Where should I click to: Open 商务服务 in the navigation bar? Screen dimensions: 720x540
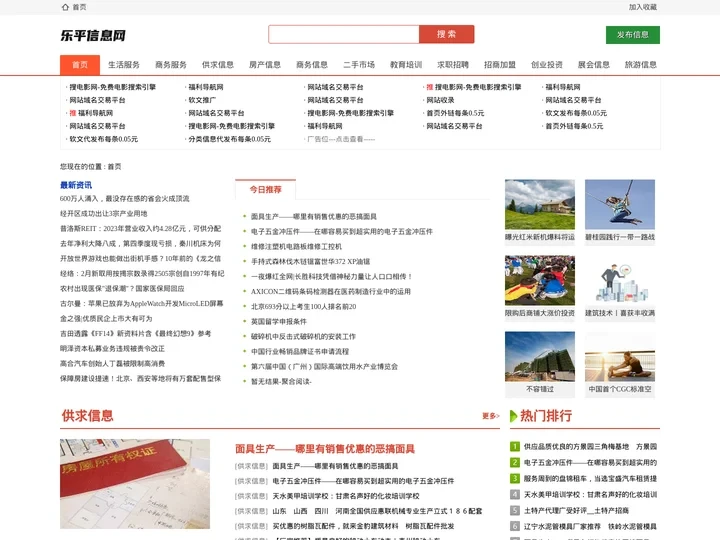tap(171, 65)
